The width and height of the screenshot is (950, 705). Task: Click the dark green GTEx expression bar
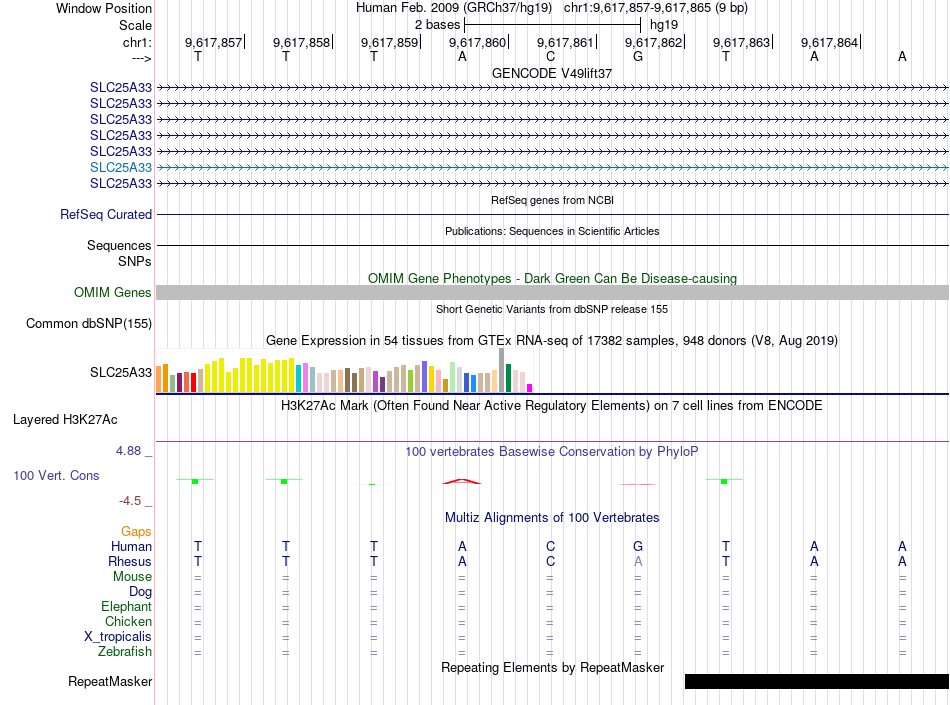(508, 378)
